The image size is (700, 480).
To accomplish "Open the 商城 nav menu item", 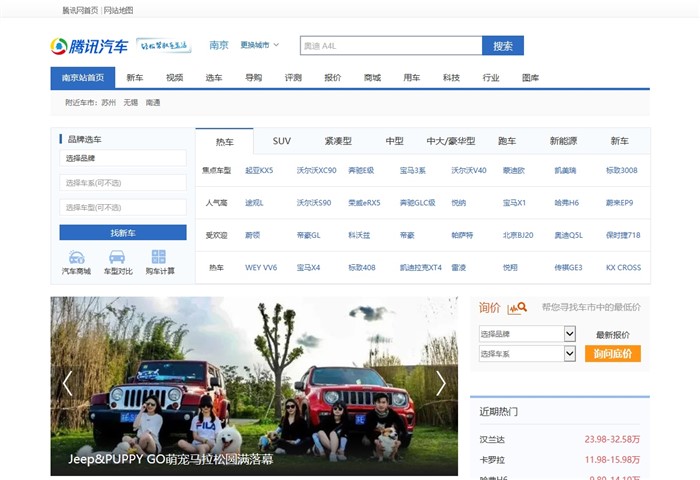I will (x=372, y=78).
